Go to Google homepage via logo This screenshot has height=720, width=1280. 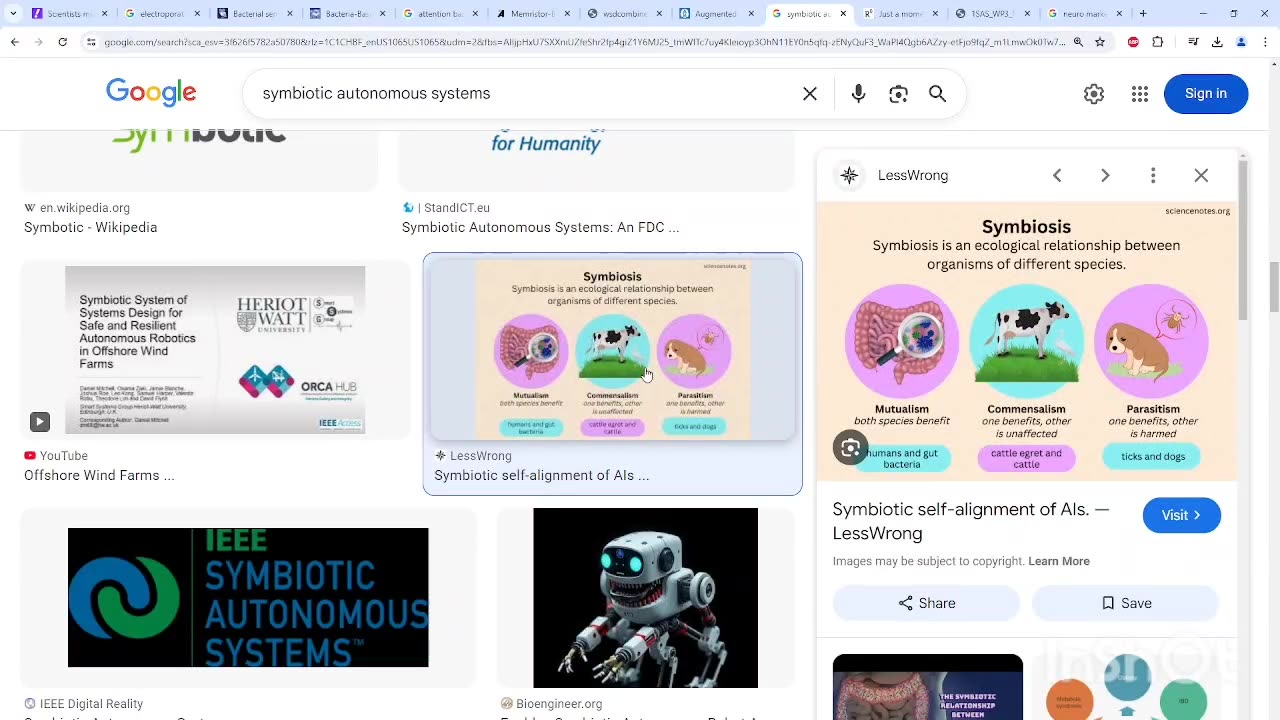coord(151,93)
